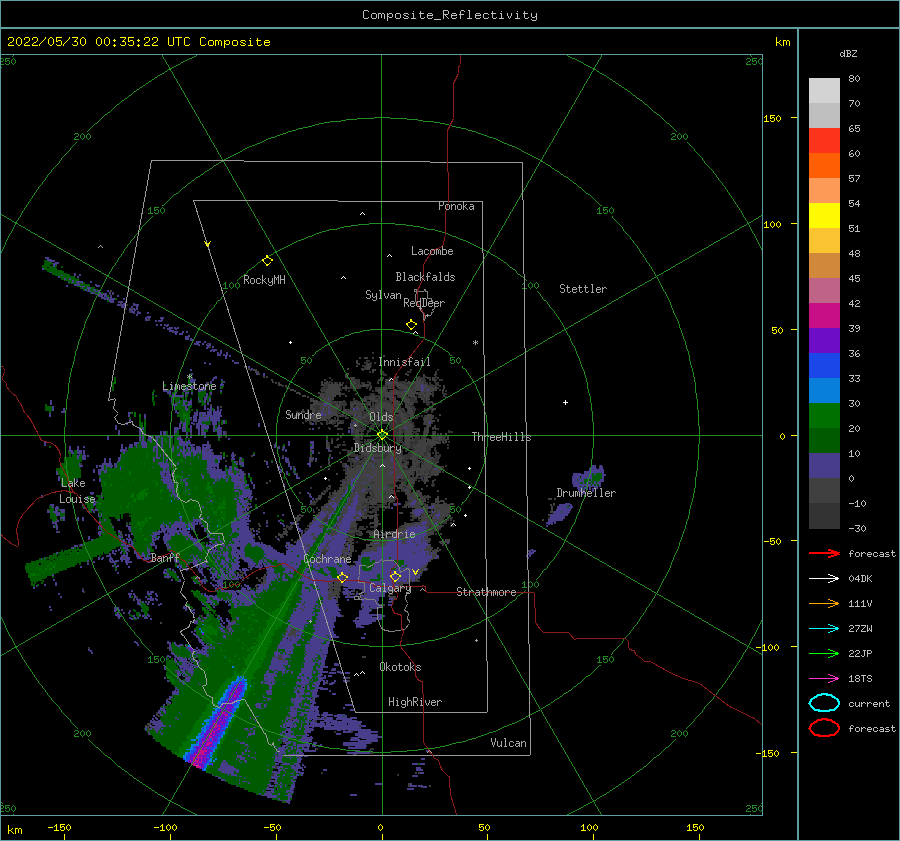The image size is (900, 841).
Task: Pick the light grey 80 dBZ swatch
Action: click(x=824, y=91)
